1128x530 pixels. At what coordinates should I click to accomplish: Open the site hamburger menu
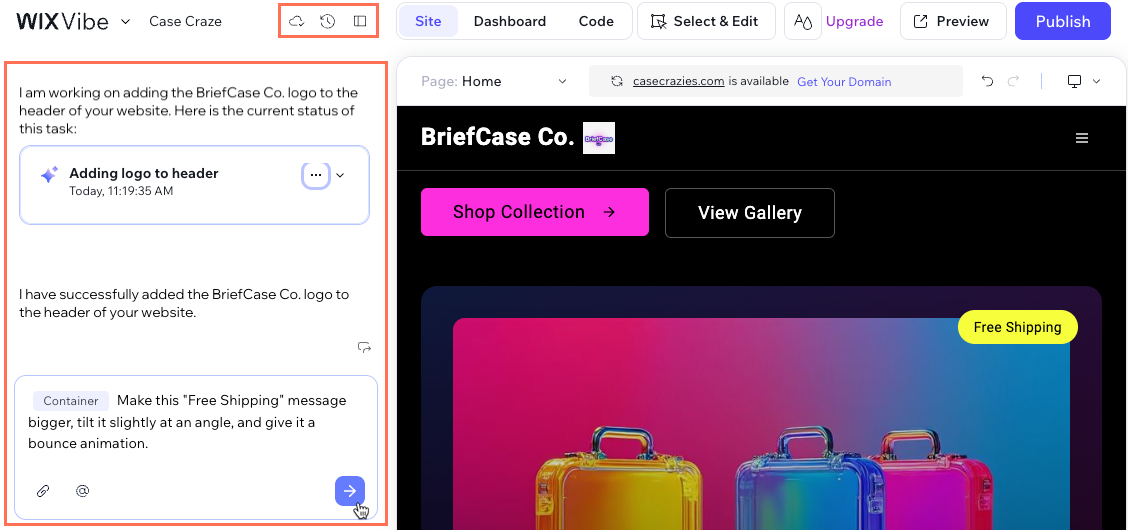pos(1081,138)
